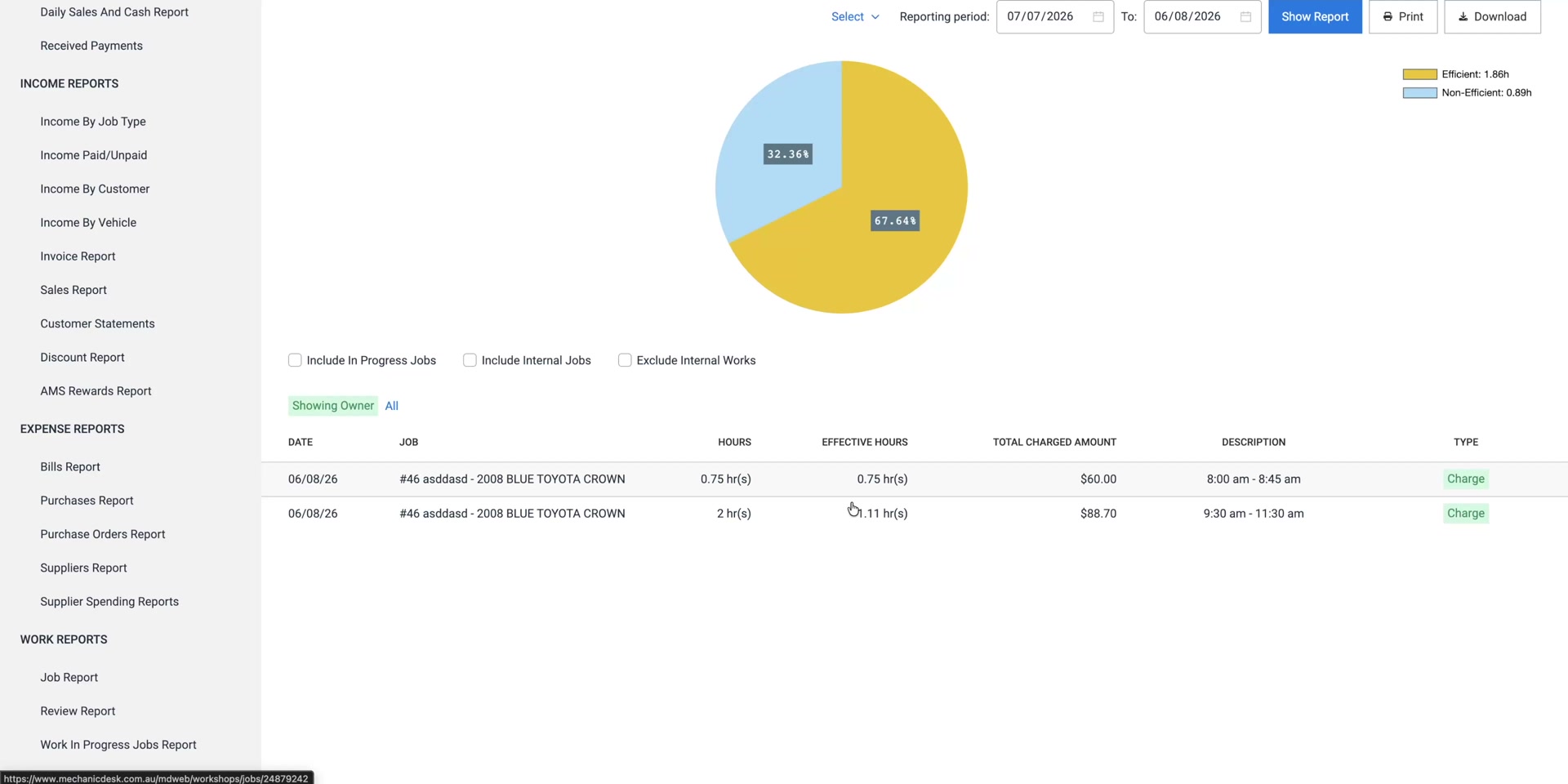The image size is (1568, 784).
Task: Click the Download button
Action: pyautogui.click(x=1492, y=16)
